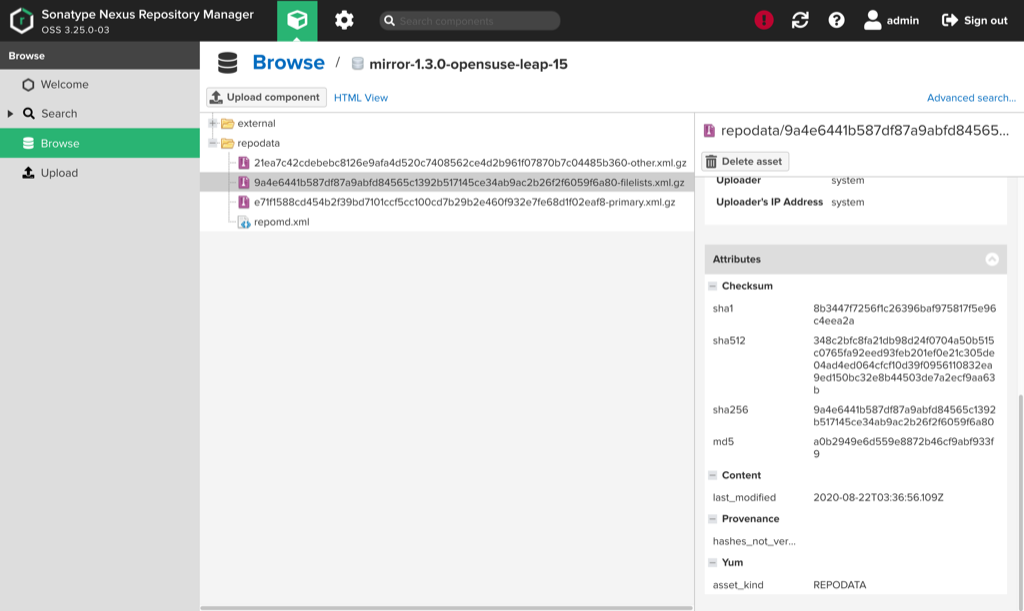Select the repomd.xml tree row
This screenshot has width=1024, height=611.
447,222
